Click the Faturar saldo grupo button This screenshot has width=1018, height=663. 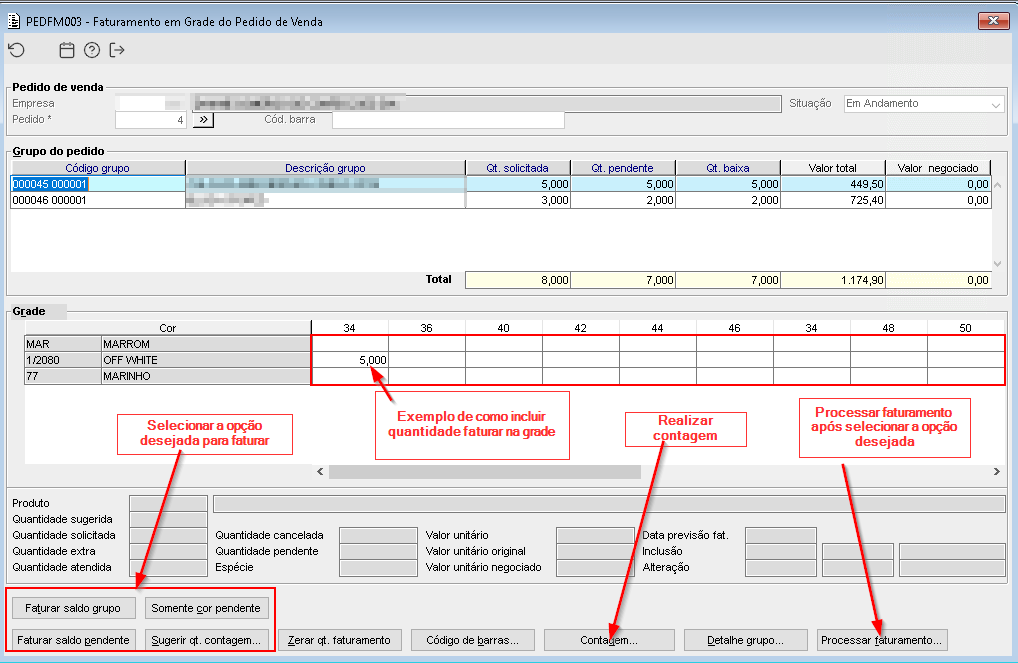point(73,608)
